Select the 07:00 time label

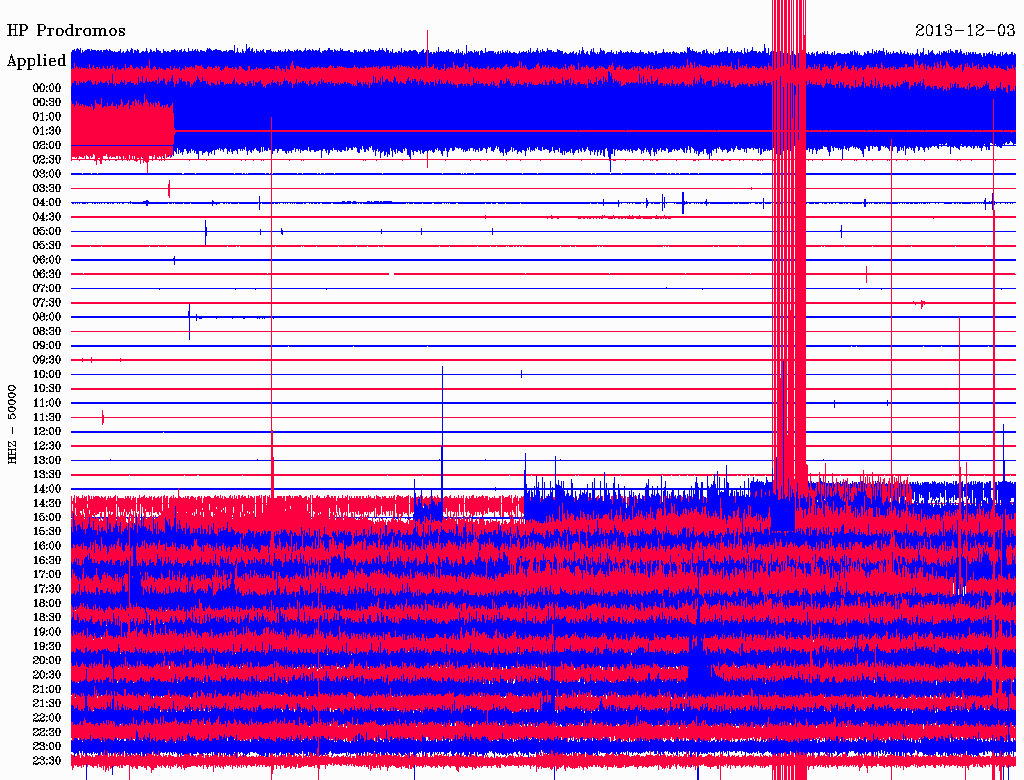tap(47, 288)
